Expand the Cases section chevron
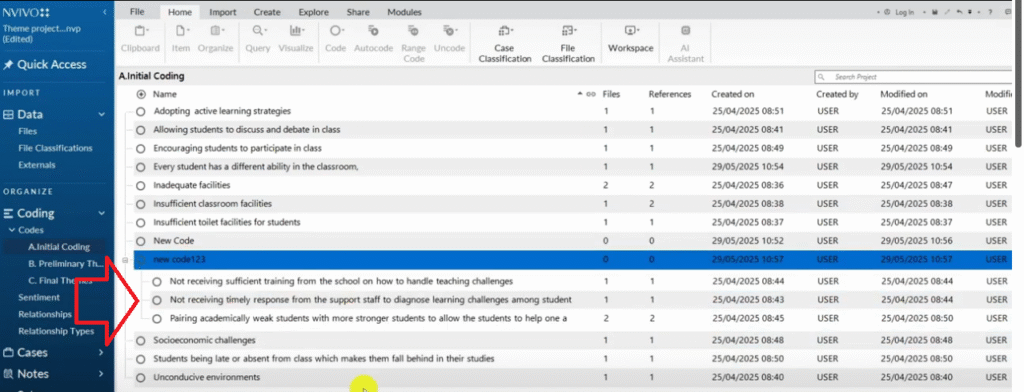The height and width of the screenshot is (392, 1024). click(101, 353)
